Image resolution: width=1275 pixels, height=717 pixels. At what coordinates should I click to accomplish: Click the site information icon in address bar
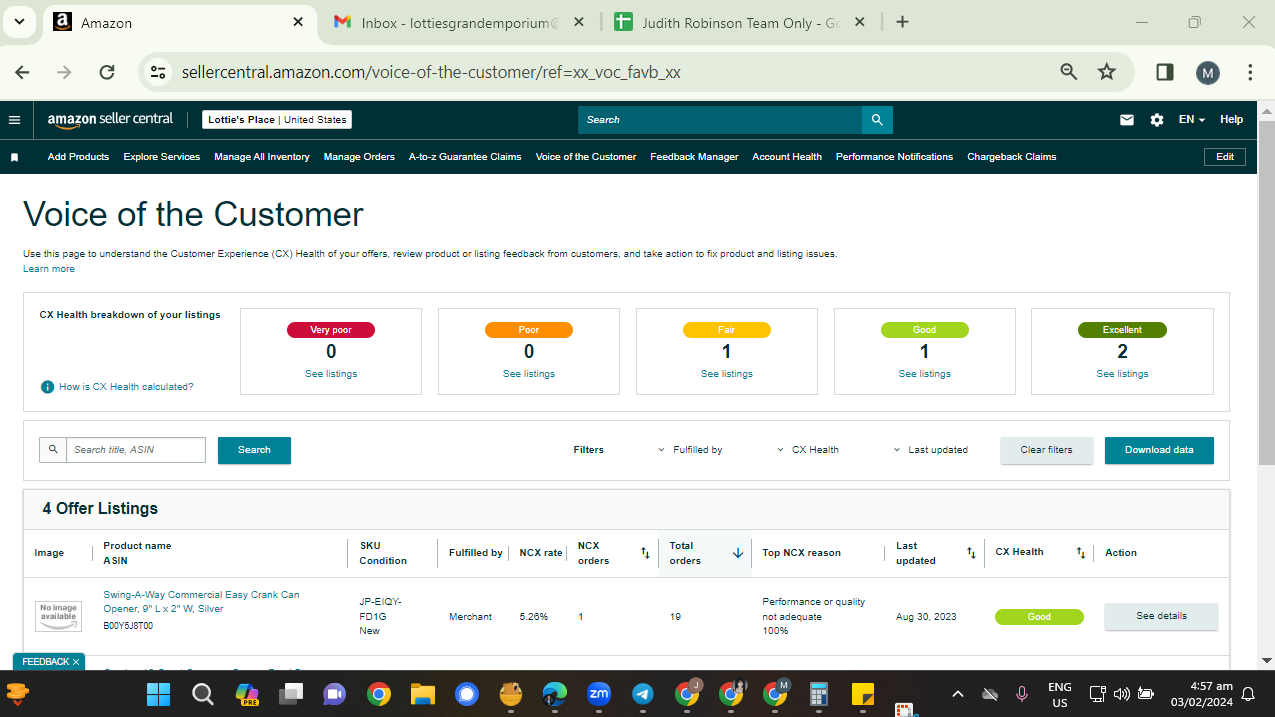pyautogui.click(x=157, y=72)
